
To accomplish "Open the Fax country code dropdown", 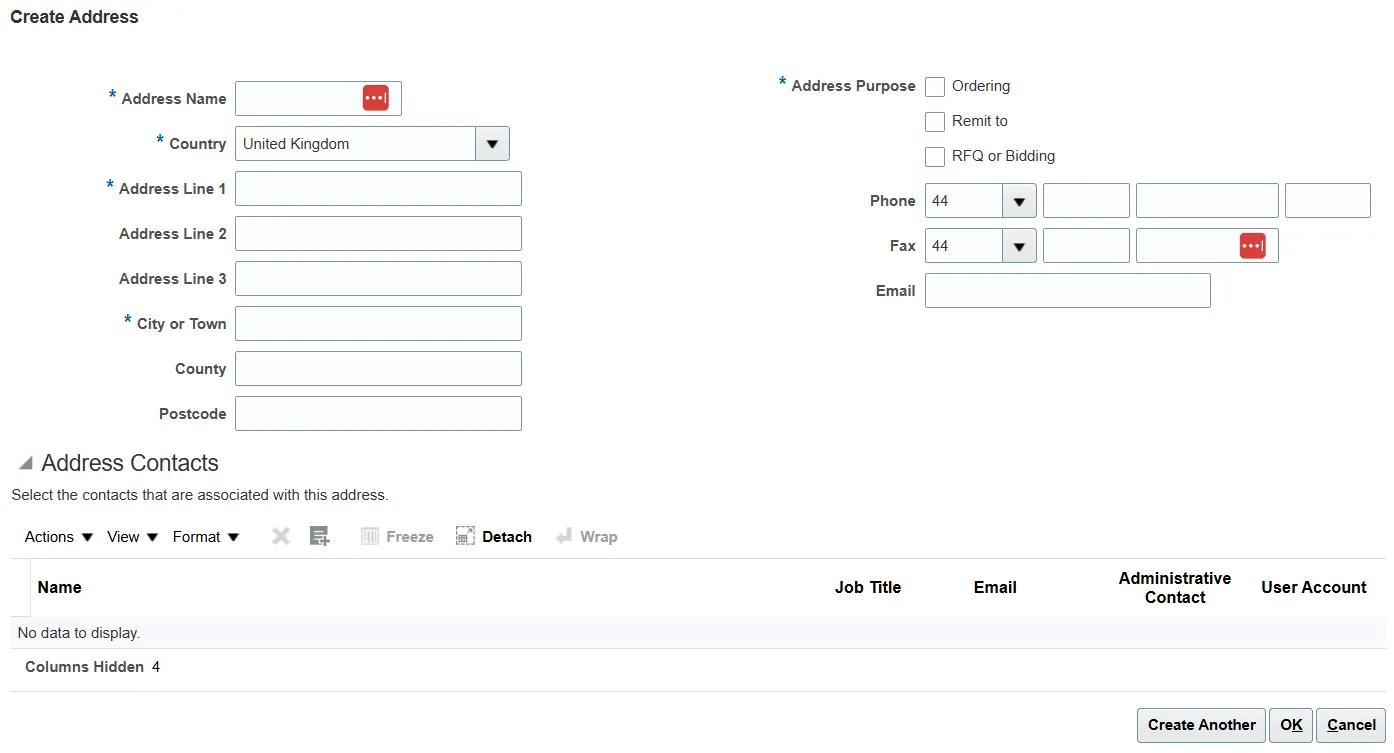I will (x=1019, y=246).
